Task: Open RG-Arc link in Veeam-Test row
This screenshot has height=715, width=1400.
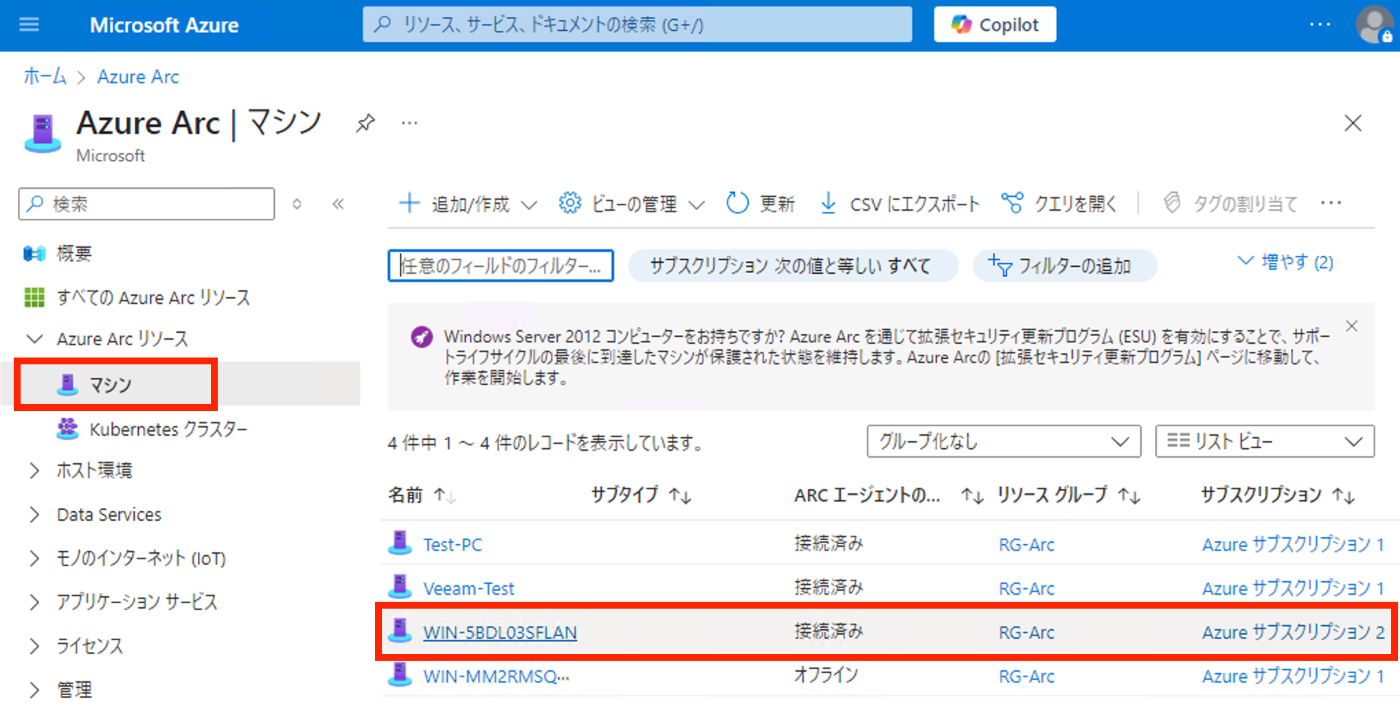Action: point(1026,589)
